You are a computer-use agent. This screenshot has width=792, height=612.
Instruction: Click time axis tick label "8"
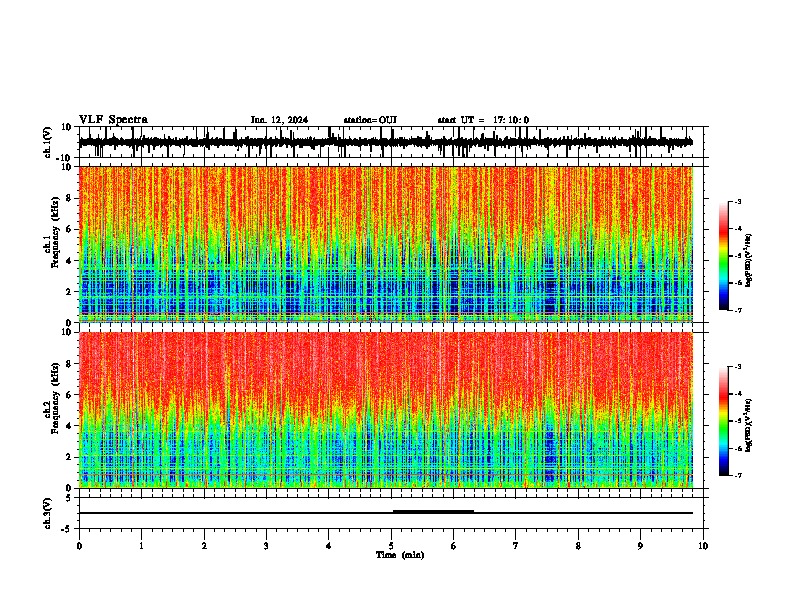point(578,546)
